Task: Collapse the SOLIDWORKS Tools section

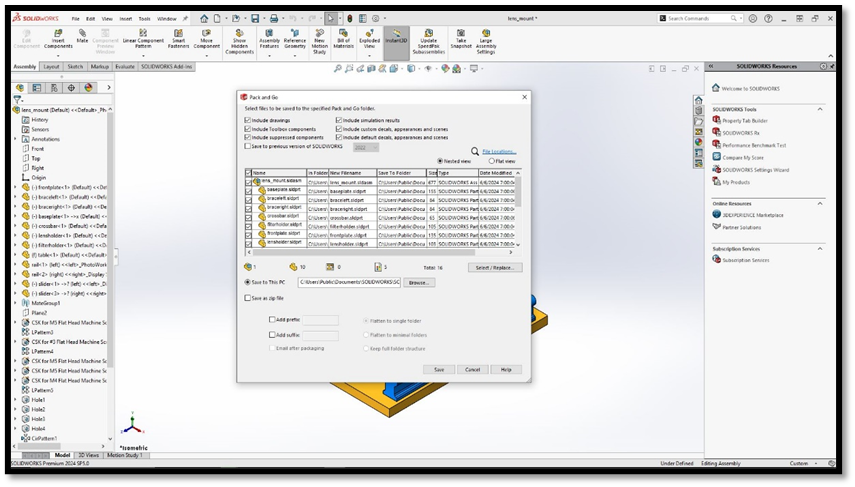Action: coord(820,110)
